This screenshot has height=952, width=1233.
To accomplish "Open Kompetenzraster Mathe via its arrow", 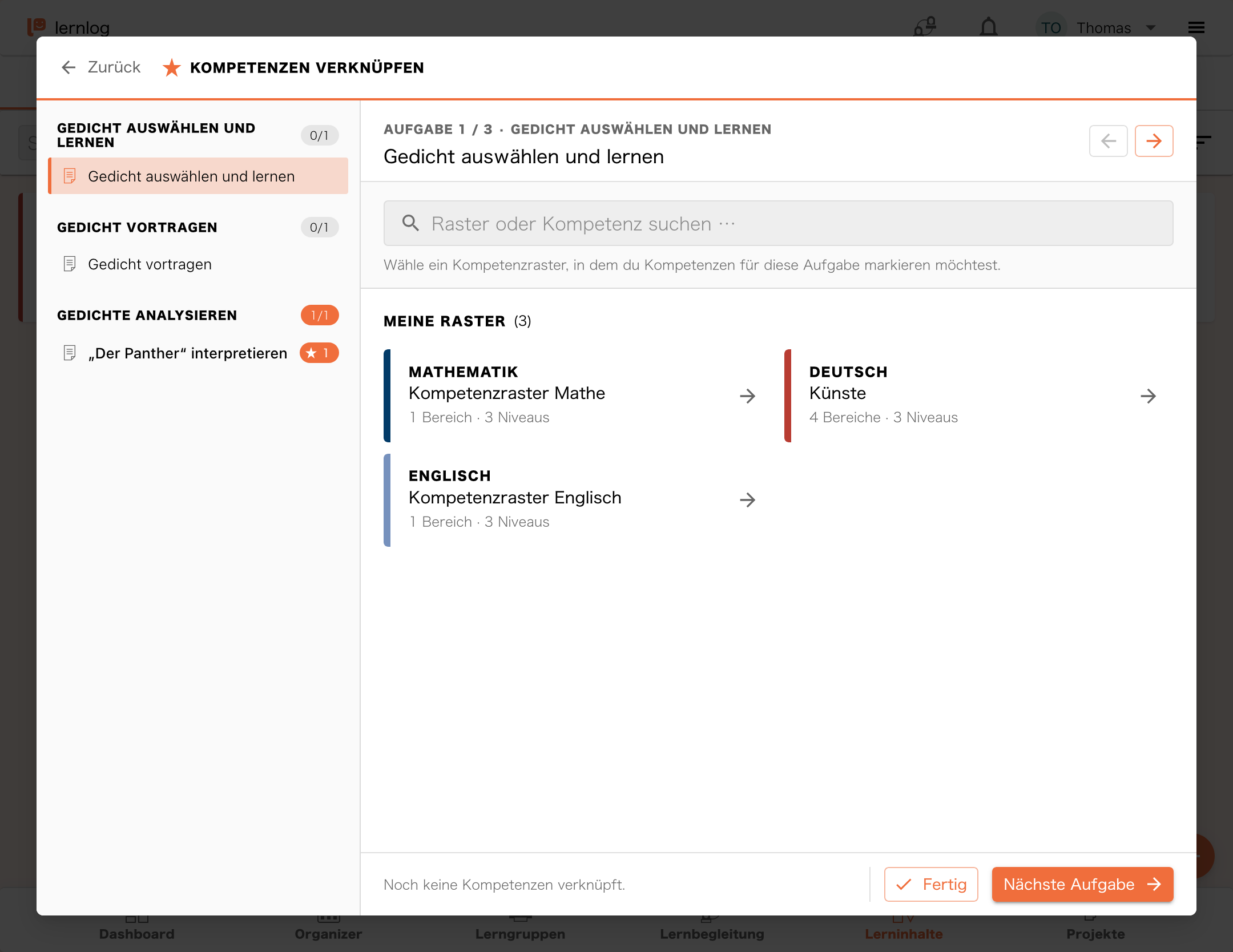I will tap(747, 396).
